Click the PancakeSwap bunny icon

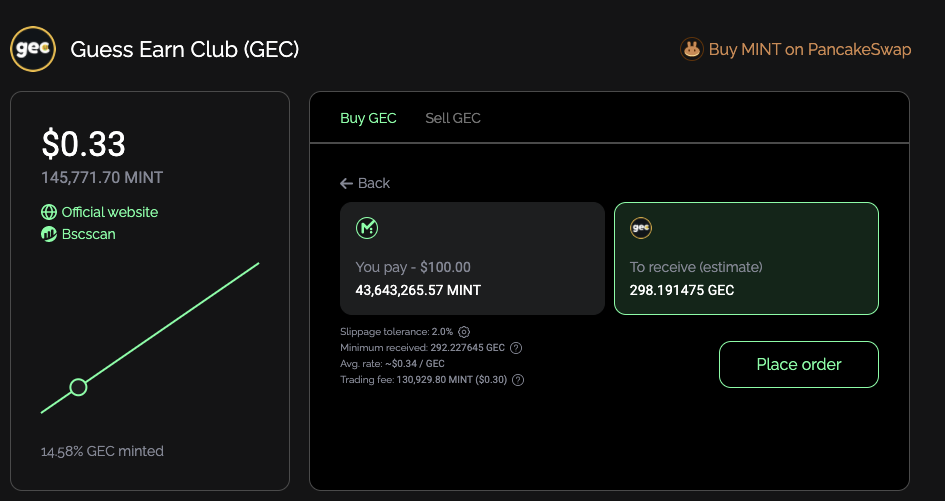[x=691, y=49]
